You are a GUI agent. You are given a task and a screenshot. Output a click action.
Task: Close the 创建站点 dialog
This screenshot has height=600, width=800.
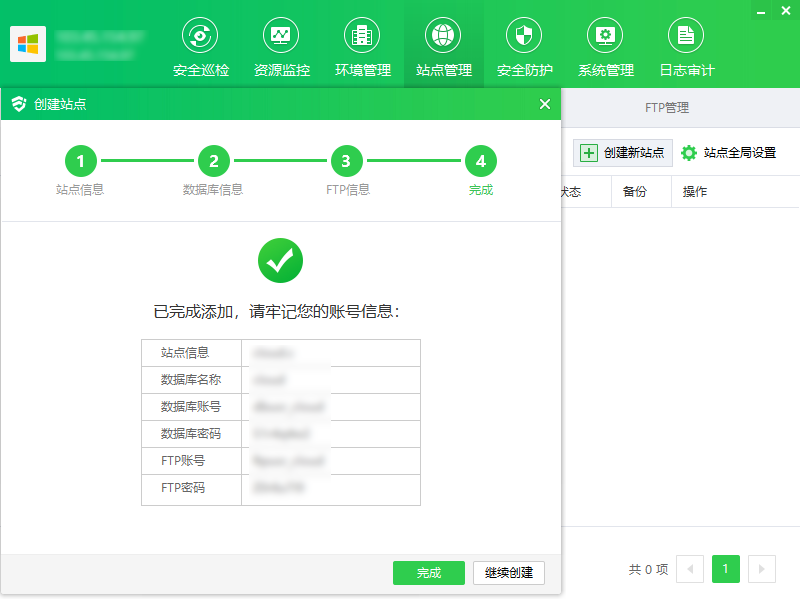545,104
